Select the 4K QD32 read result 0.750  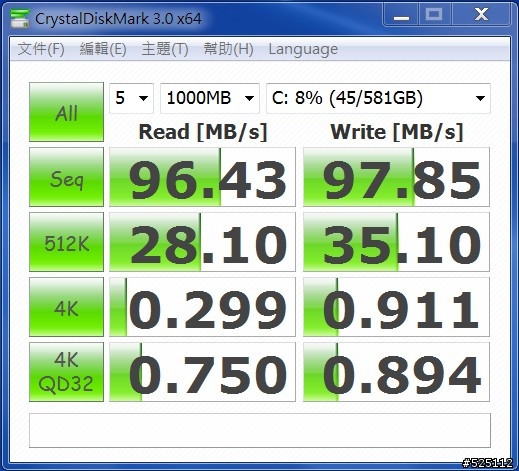click(x=202, y=372)
